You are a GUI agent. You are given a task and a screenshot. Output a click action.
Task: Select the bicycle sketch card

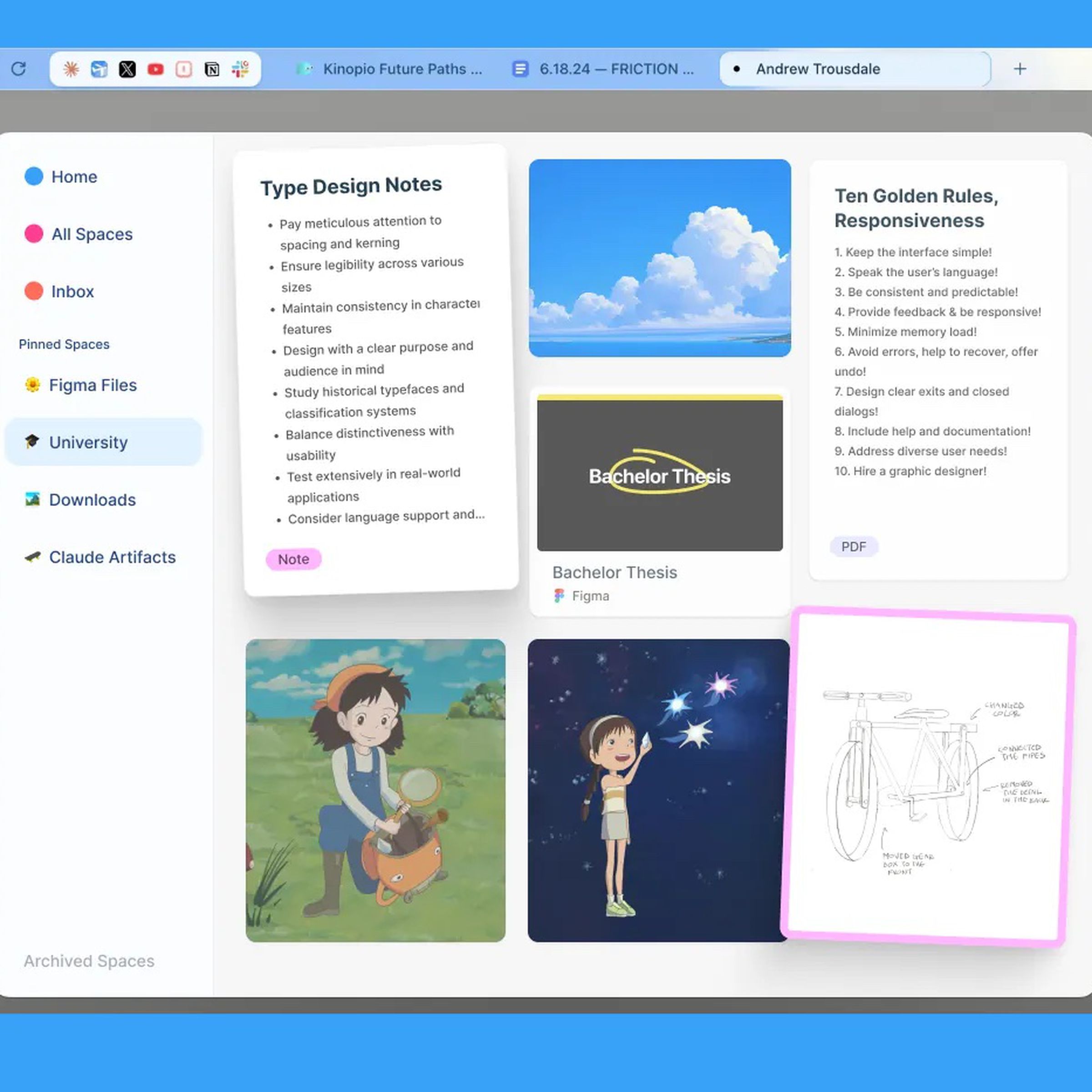pyautogui.click(x=928, y=776)
